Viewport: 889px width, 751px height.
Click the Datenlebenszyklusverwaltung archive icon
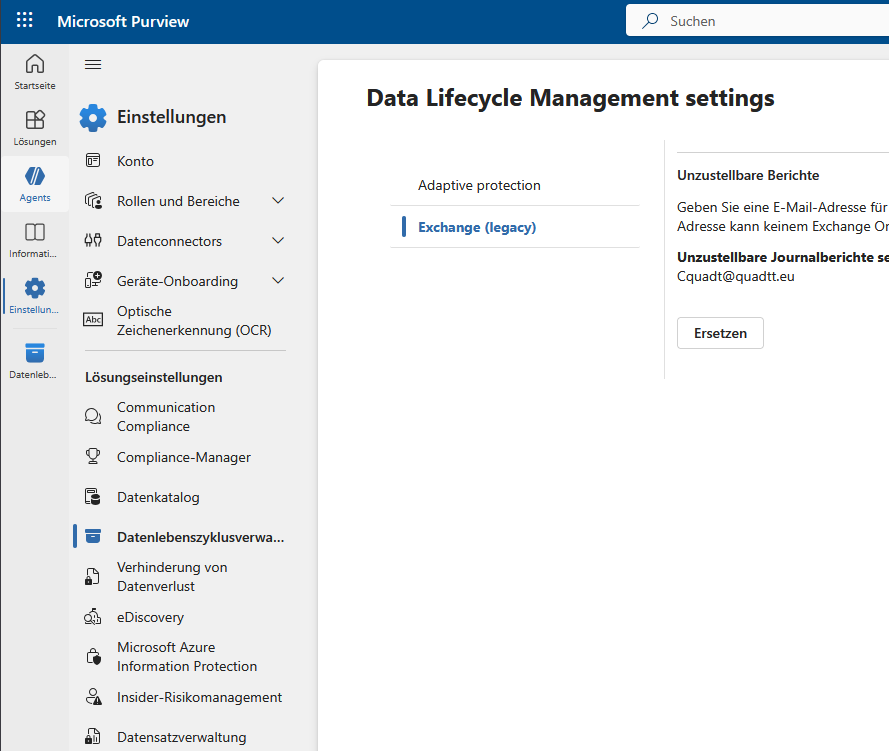coord(93,536)
